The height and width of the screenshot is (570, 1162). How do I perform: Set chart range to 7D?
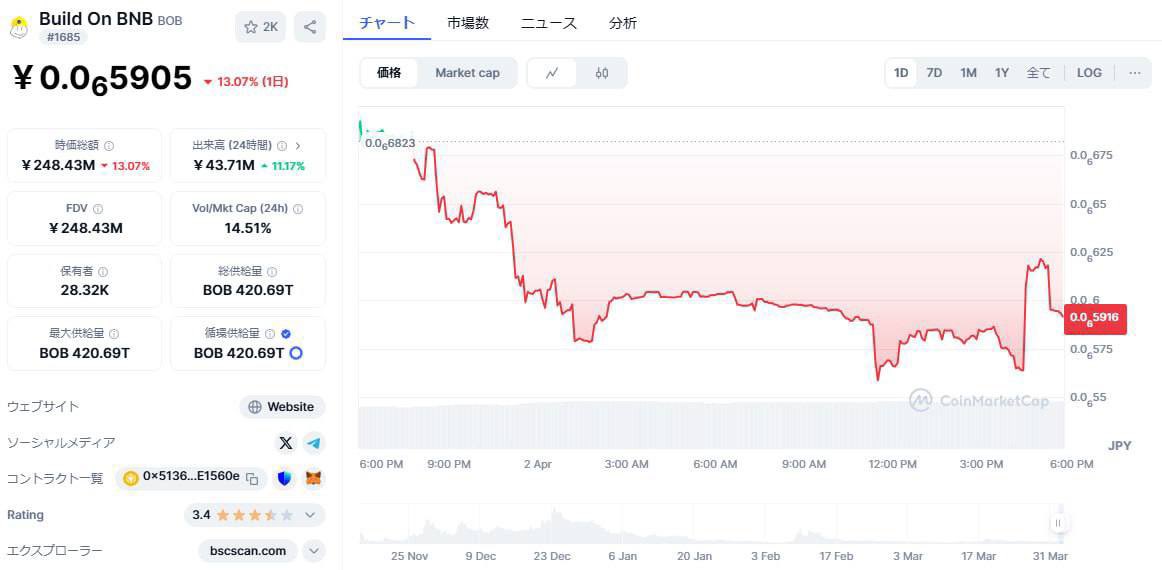coord(934,73)
